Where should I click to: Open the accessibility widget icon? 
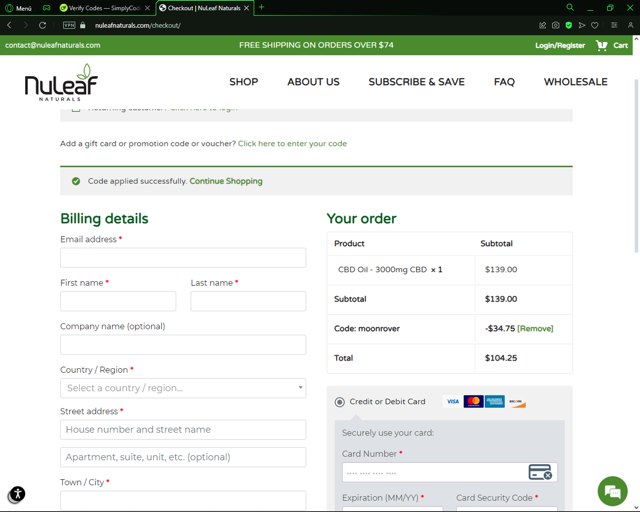(x=17, y=494)
